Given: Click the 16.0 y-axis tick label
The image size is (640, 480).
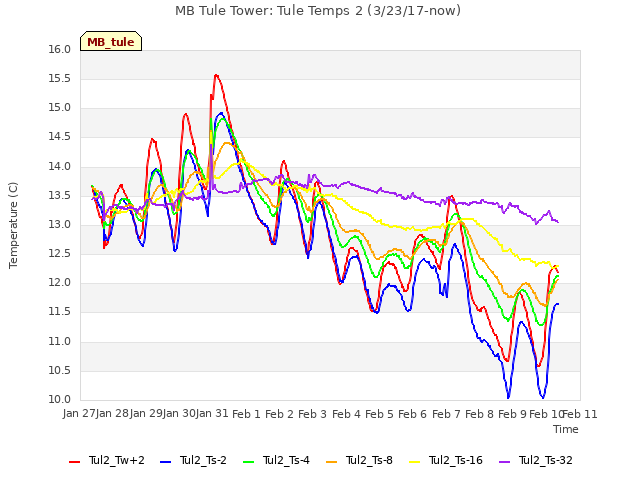Looking at the screenshot, I should 60,49.
